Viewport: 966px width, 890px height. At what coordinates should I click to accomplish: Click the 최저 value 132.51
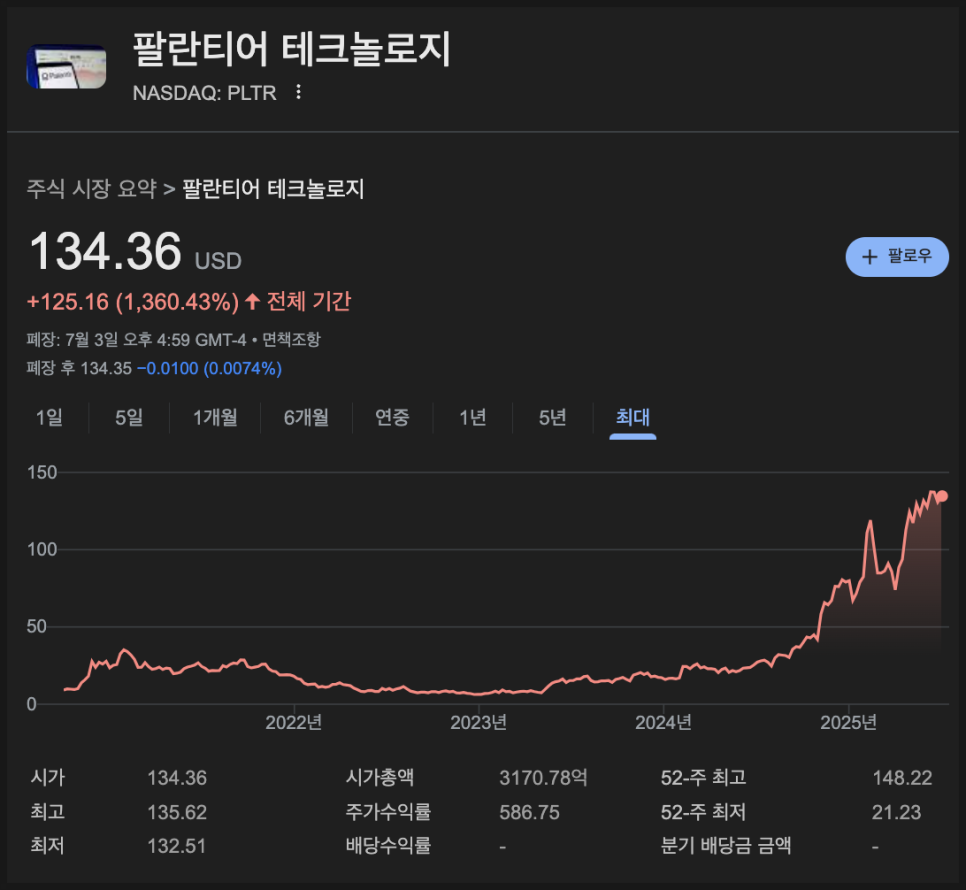pos(176,846)
